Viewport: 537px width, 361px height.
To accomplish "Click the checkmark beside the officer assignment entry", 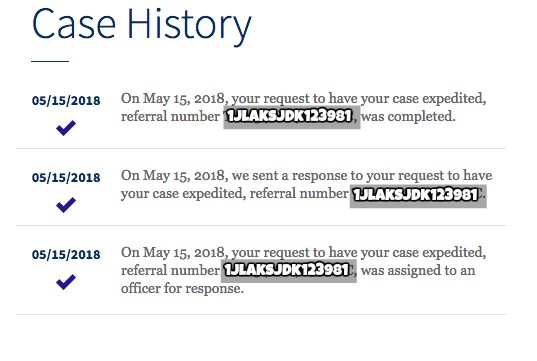I will point(66,282).
